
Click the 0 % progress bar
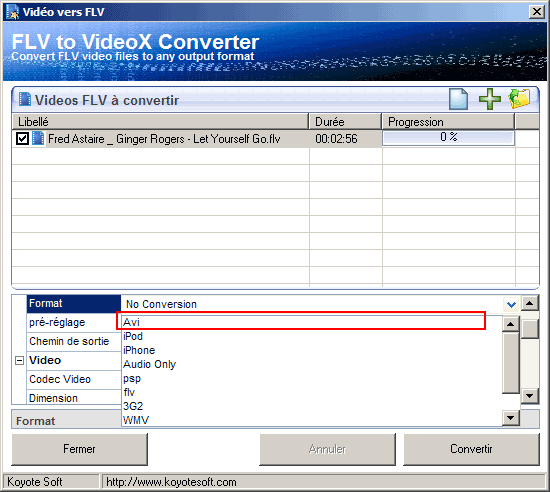click(x=448, y=138)
